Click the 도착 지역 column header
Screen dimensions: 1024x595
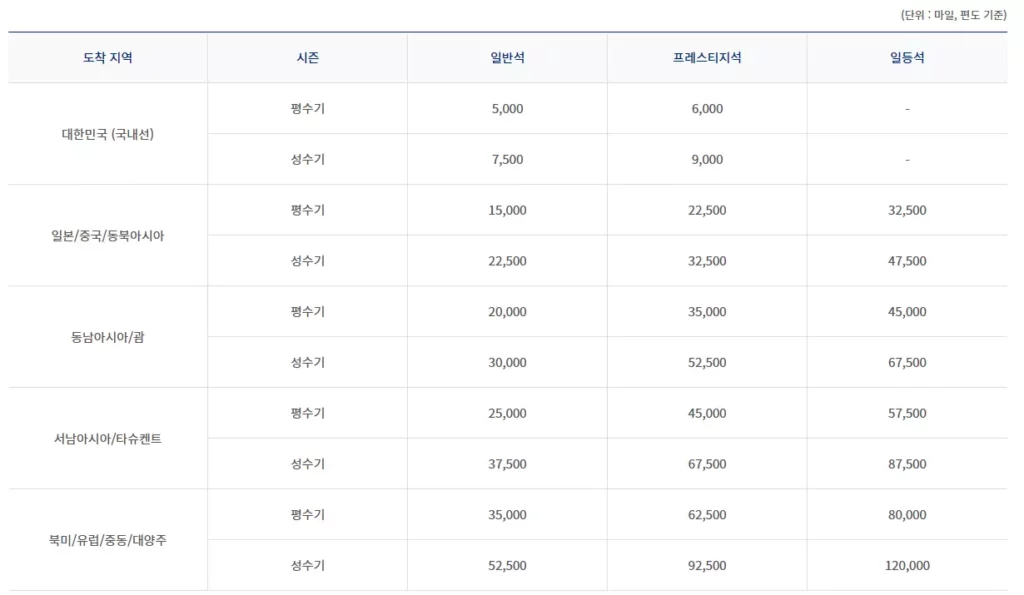[108, 57]
